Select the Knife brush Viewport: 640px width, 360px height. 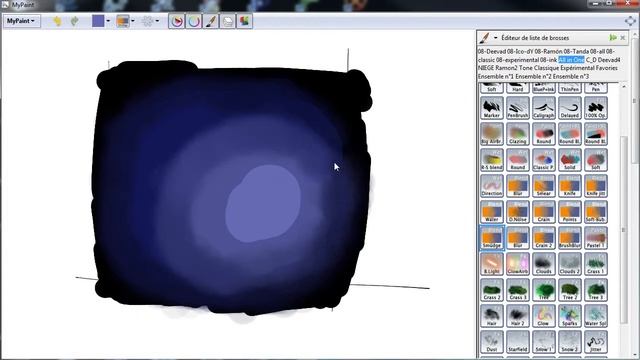point(570,186)
